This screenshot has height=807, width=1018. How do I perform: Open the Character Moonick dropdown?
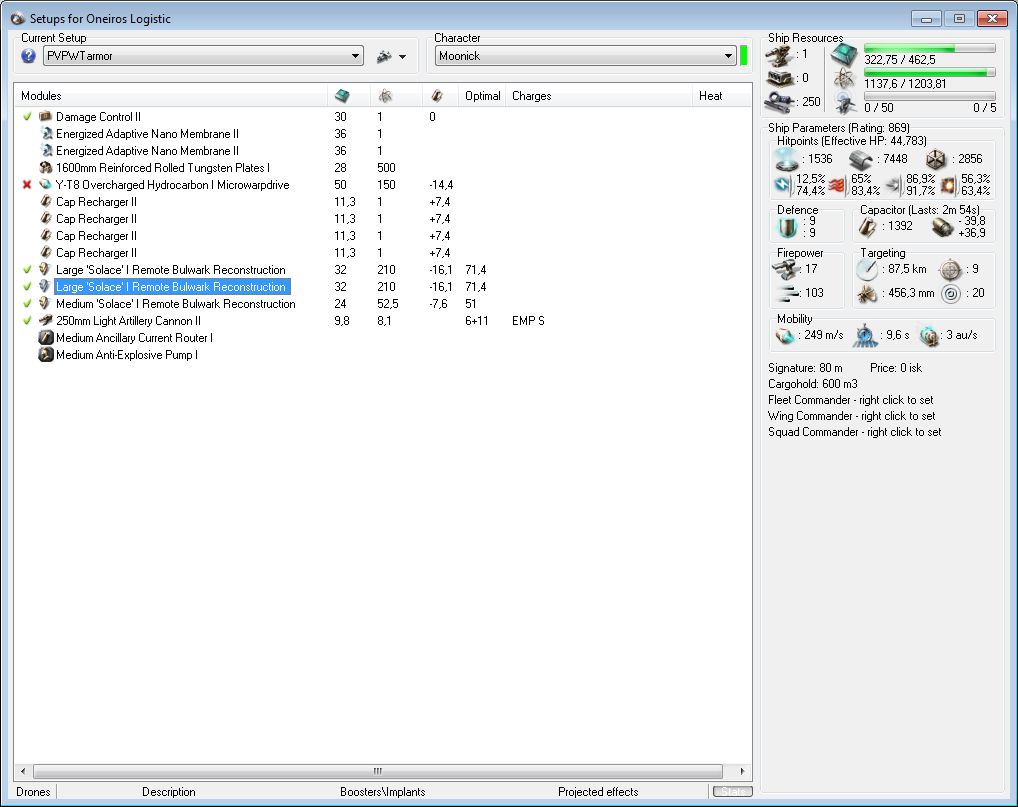[x=586, y=56]
